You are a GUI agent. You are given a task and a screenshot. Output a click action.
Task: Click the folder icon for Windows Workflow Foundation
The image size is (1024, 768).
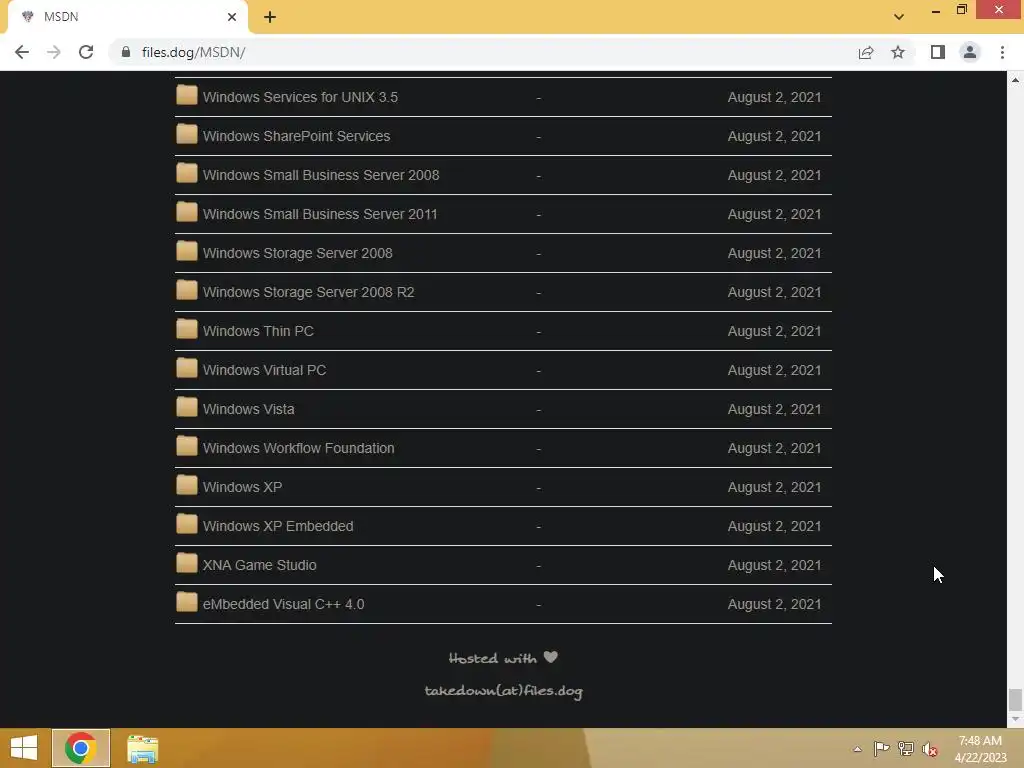coord(187,447)
